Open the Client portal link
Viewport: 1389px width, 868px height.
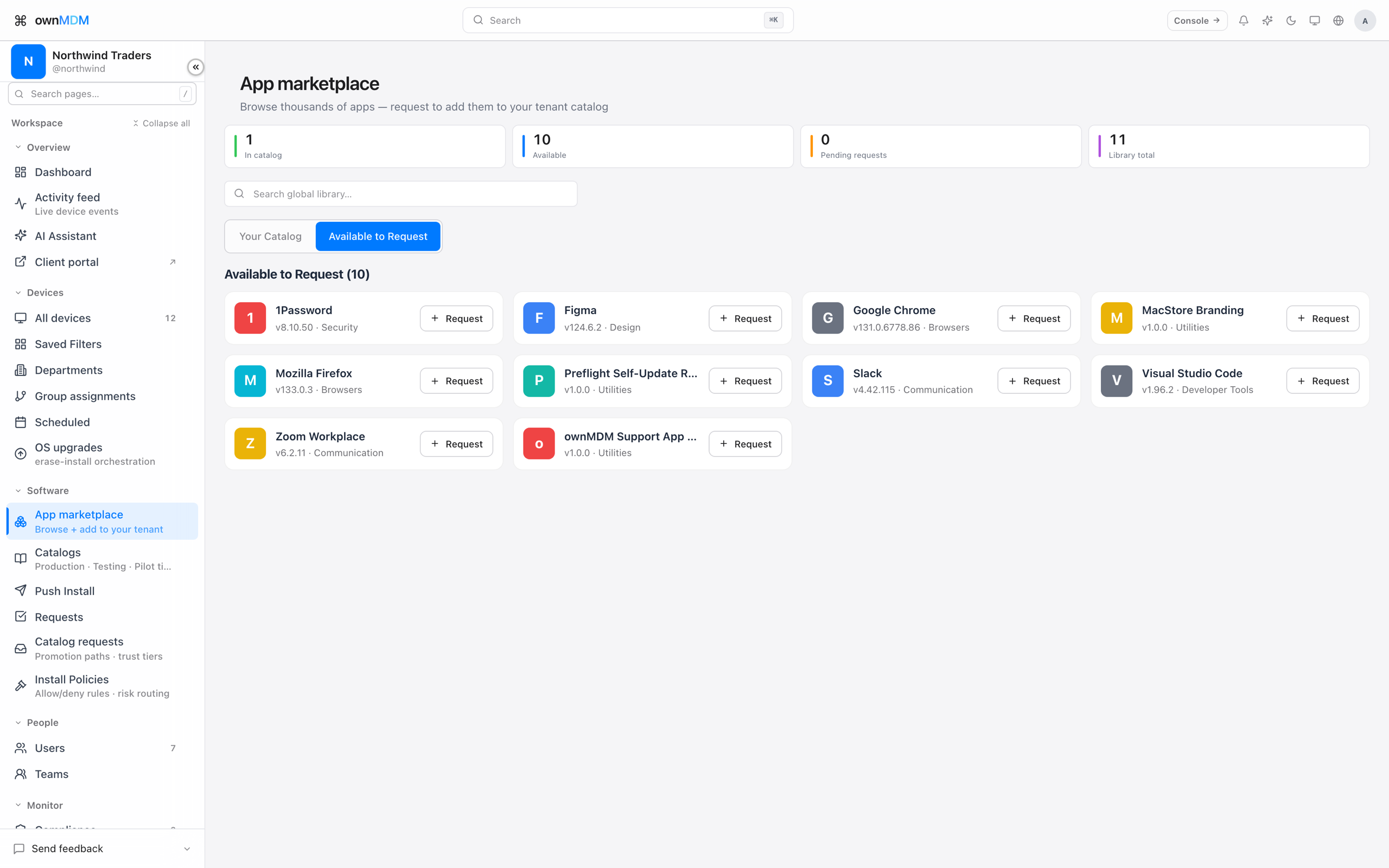102,262
